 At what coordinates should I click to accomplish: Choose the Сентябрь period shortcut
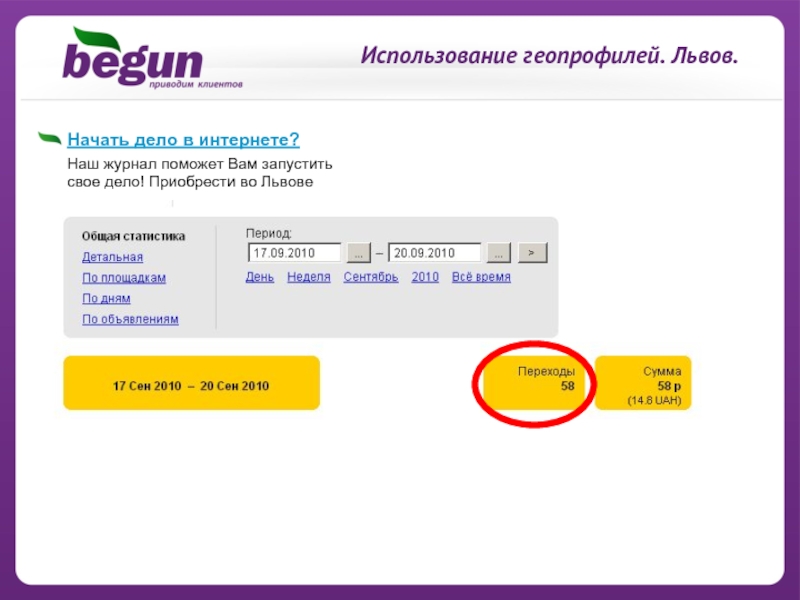371,277
